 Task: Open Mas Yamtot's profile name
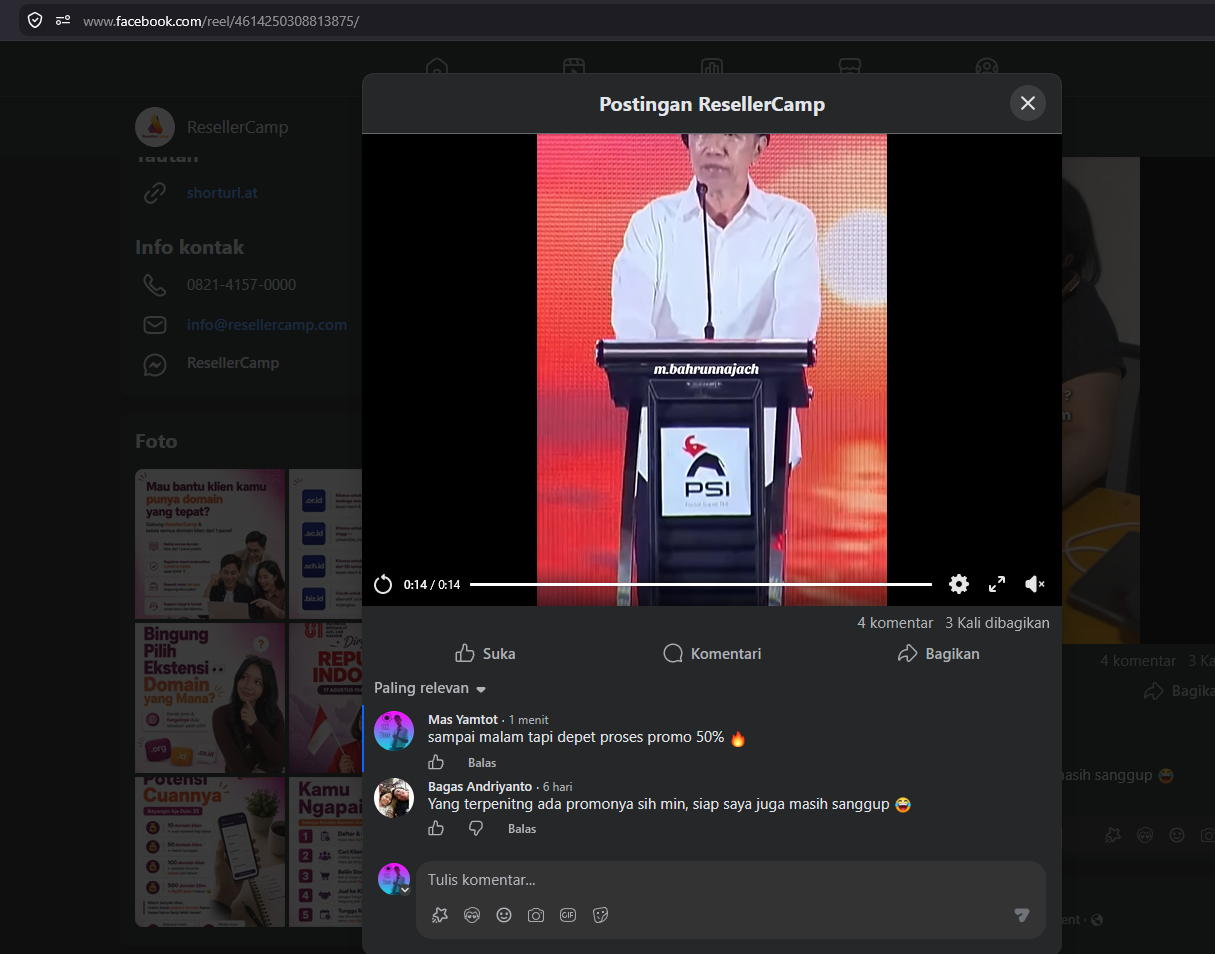click(x=462, y=719)
